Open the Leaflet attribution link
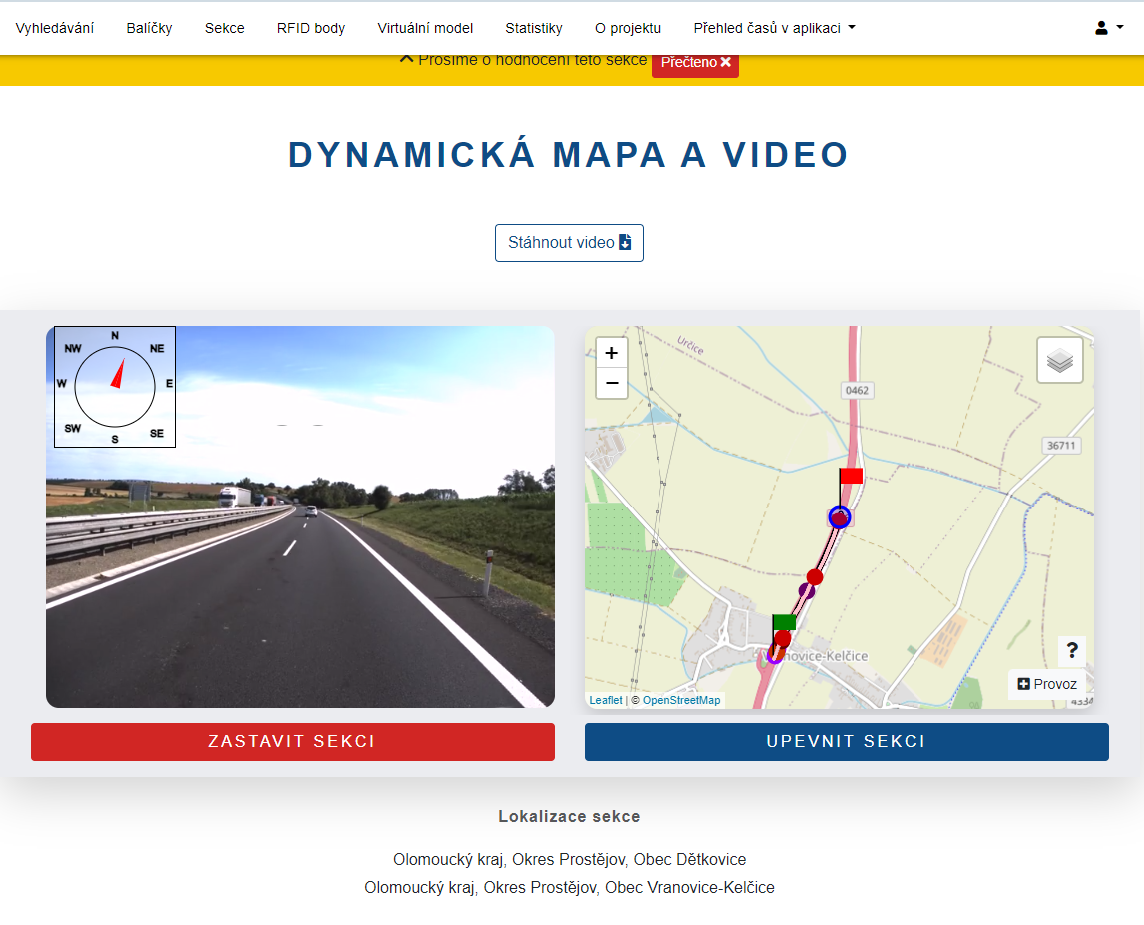 (x=606, y=700)
